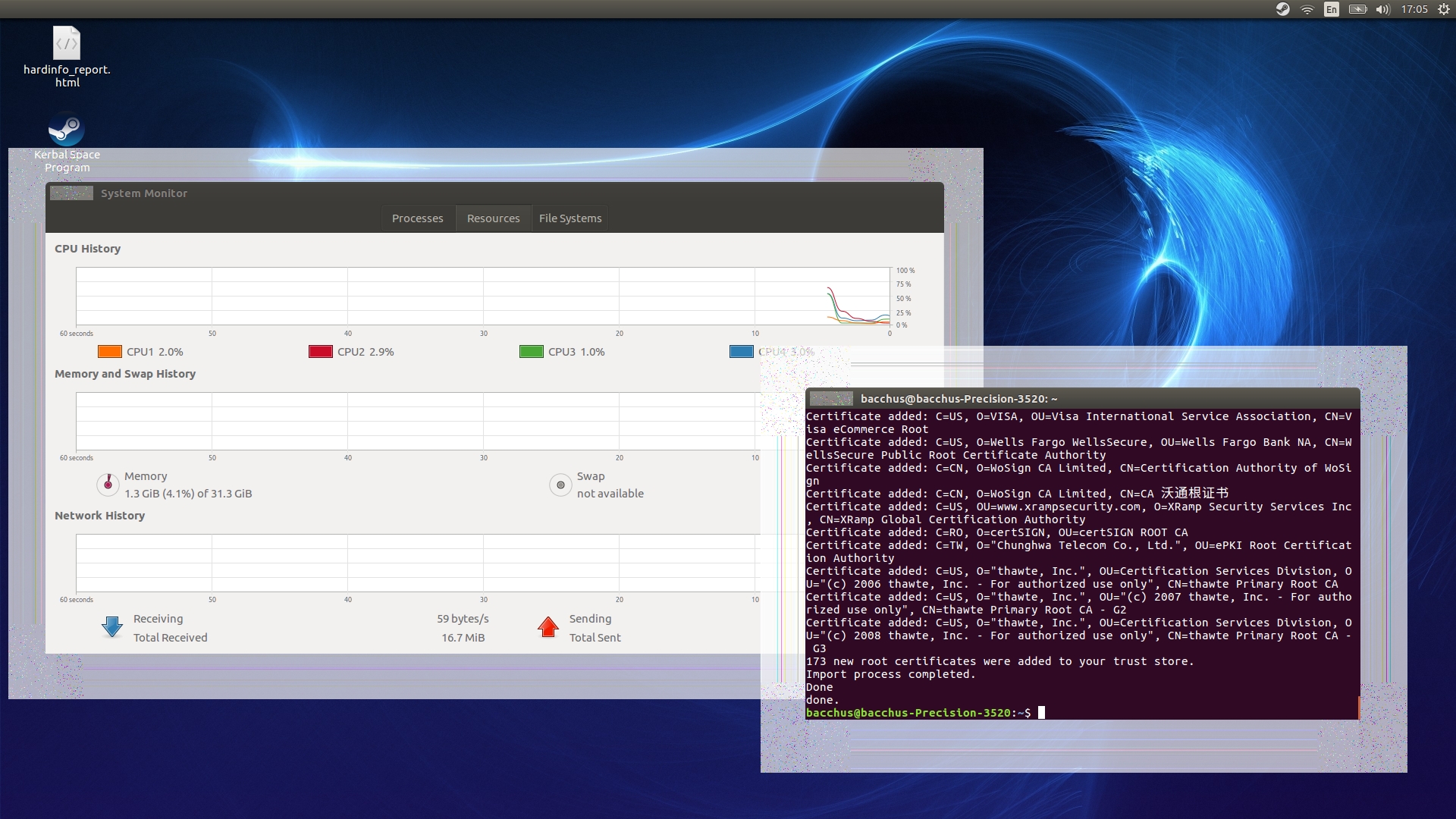Change the CPU2 red color swatch
This screenshot has width=1456, height=819.
pos(321,352)
